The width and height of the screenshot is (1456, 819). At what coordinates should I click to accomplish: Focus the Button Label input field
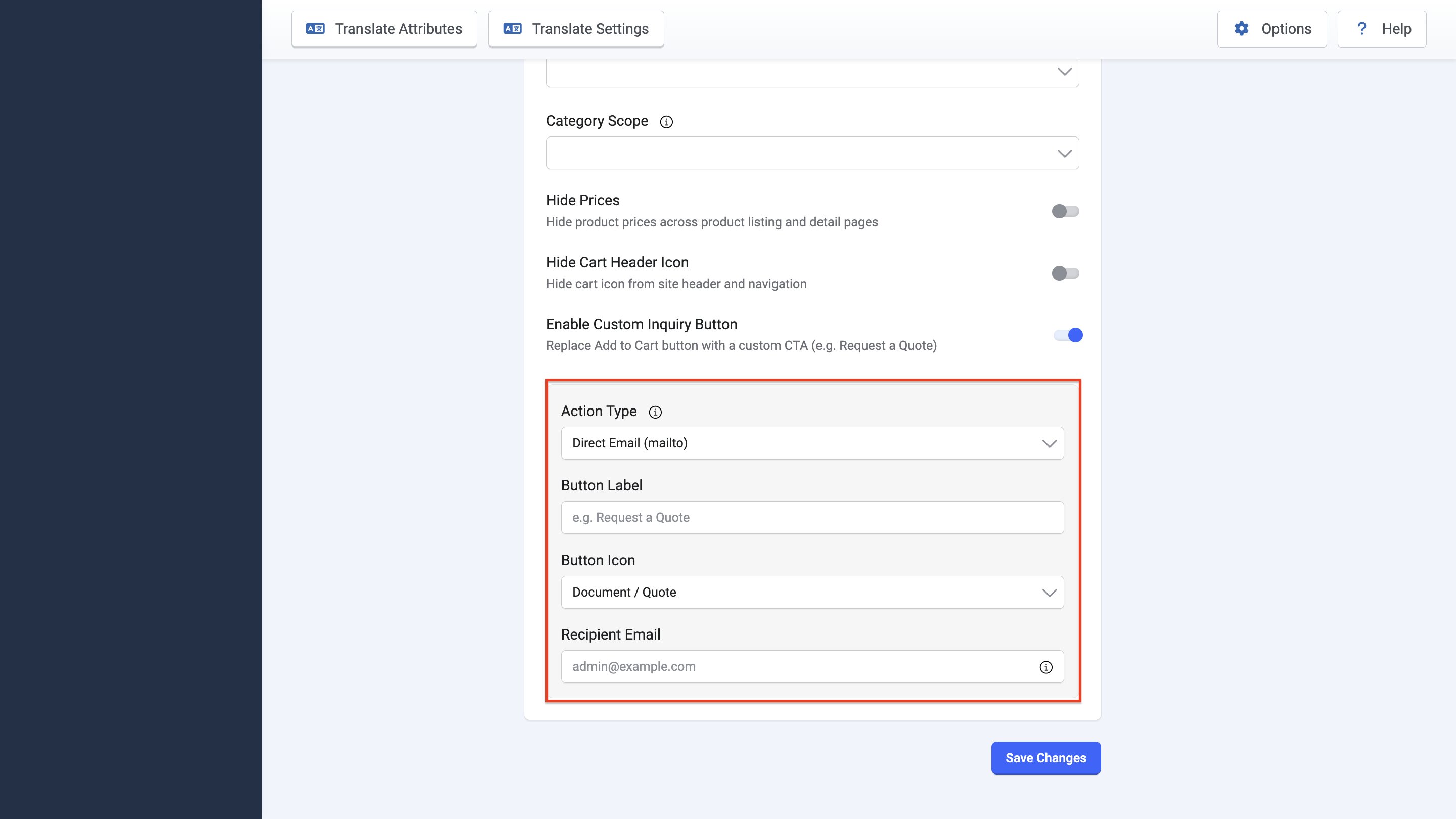(812, 518)
